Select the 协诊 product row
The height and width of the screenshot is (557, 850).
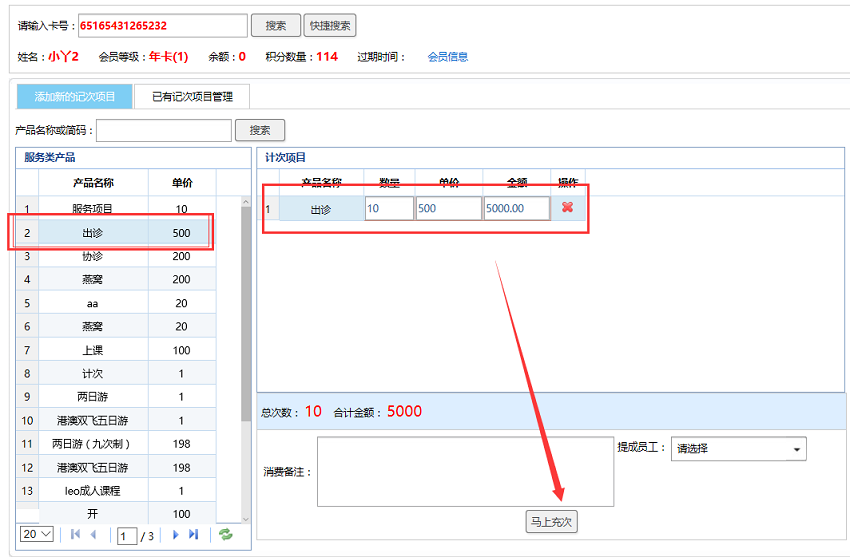point(93,256)
